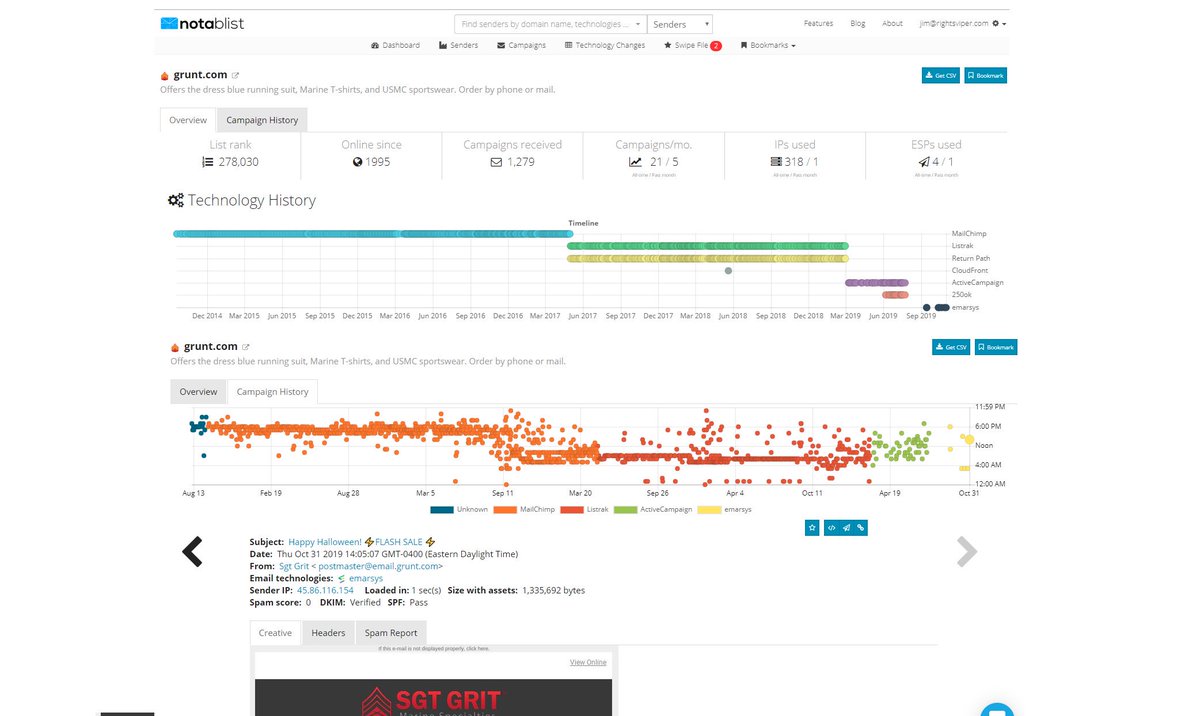Switch to the Spam Report tab

[x=390, y=633]
